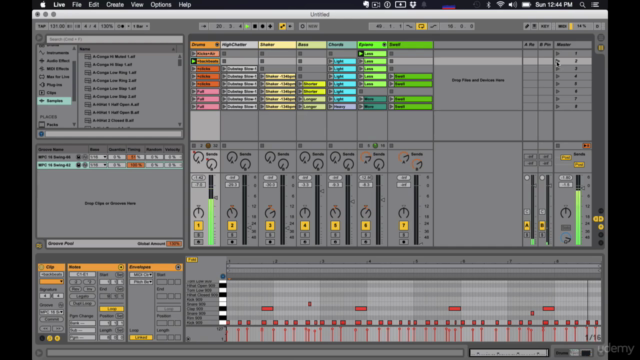Image resolution: width=640 pixels, height=360 pixels.
Task: Adjust the Master track volume fader
Action: point(584,188)
